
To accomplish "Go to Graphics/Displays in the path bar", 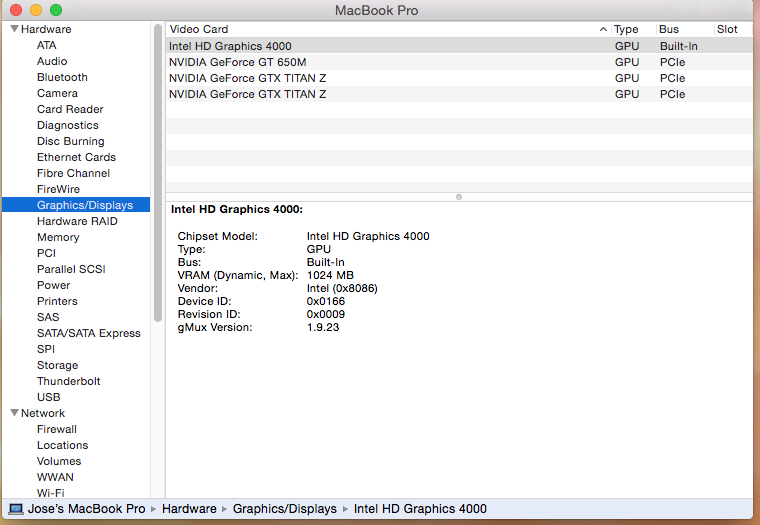I will (x=285, y=509).
